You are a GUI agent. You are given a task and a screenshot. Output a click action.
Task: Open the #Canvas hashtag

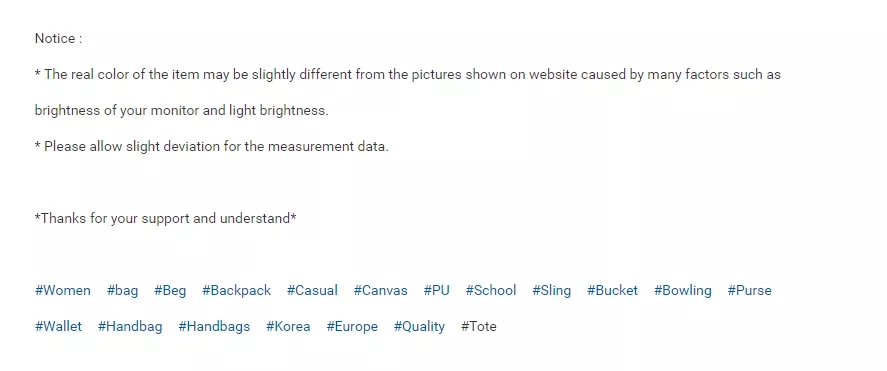pos(381,291)
